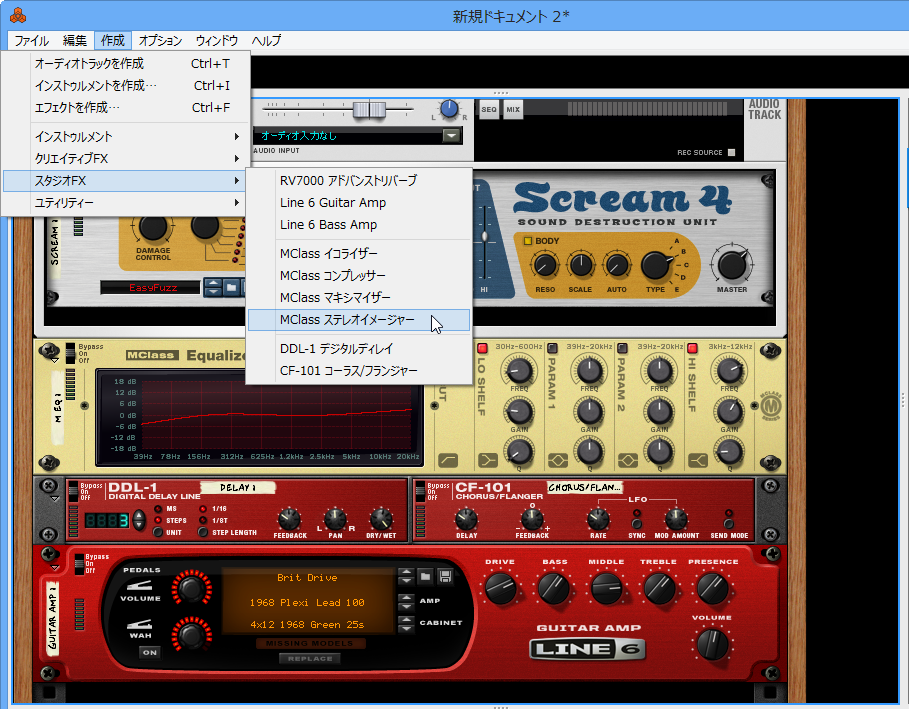Choose CF-101 コーラス/フランジャー entry
The height and width of the screenshot is (709, 909).
click(x=359, y=371)
